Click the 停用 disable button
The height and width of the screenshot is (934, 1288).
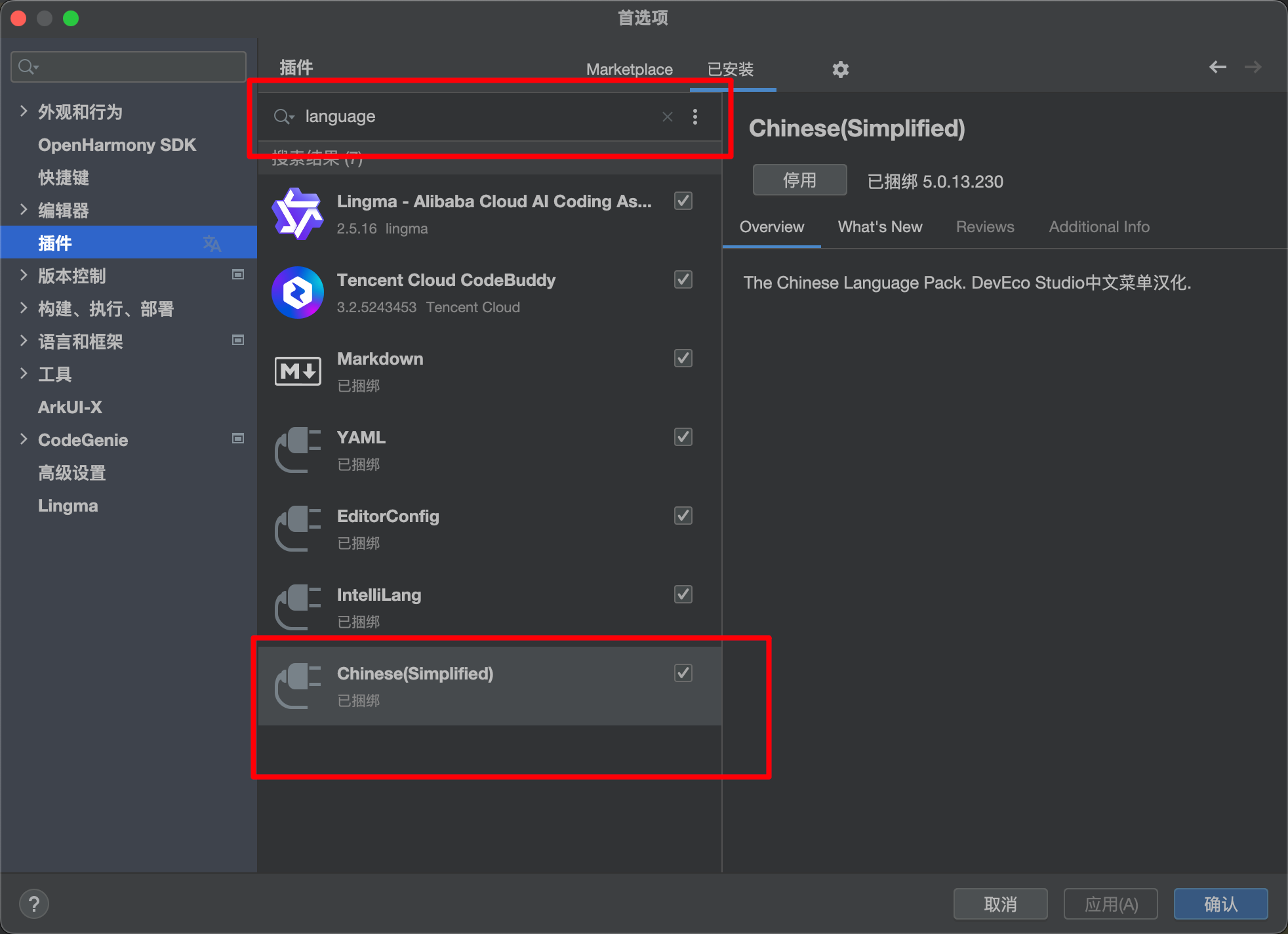800,180
